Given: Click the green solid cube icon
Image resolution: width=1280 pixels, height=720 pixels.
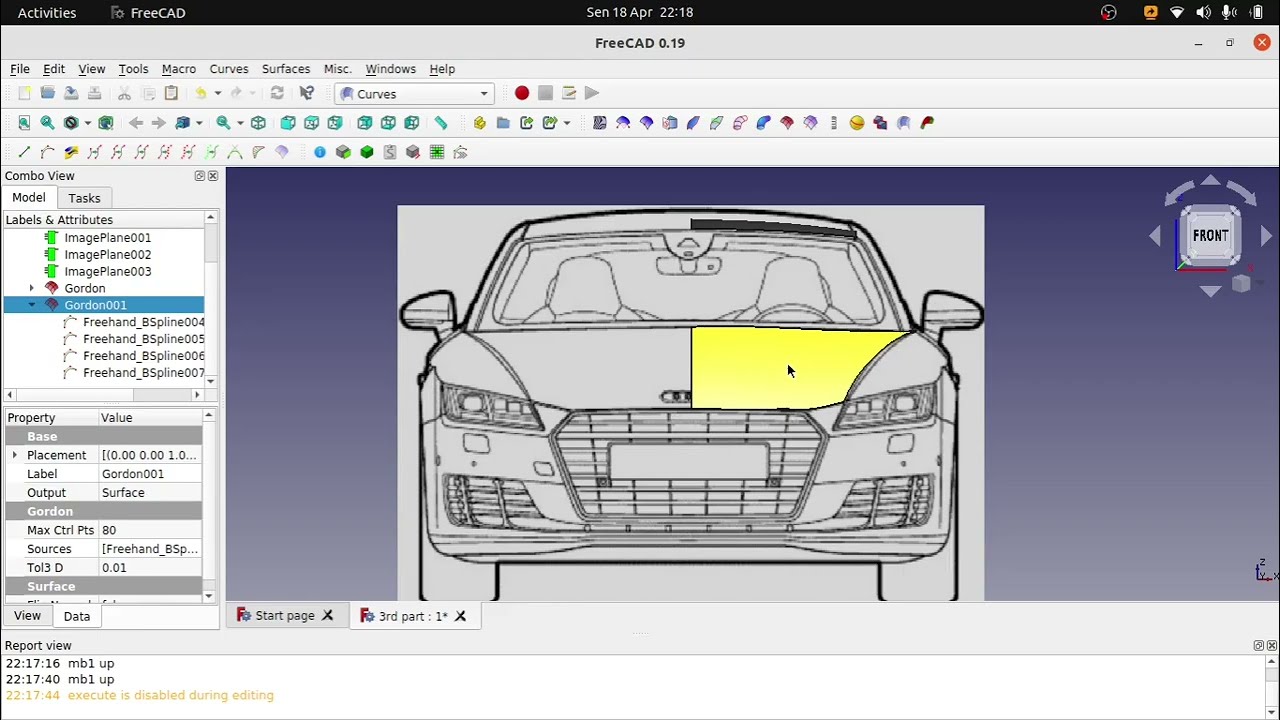Looking at the screenshot, I should (367, 152).
